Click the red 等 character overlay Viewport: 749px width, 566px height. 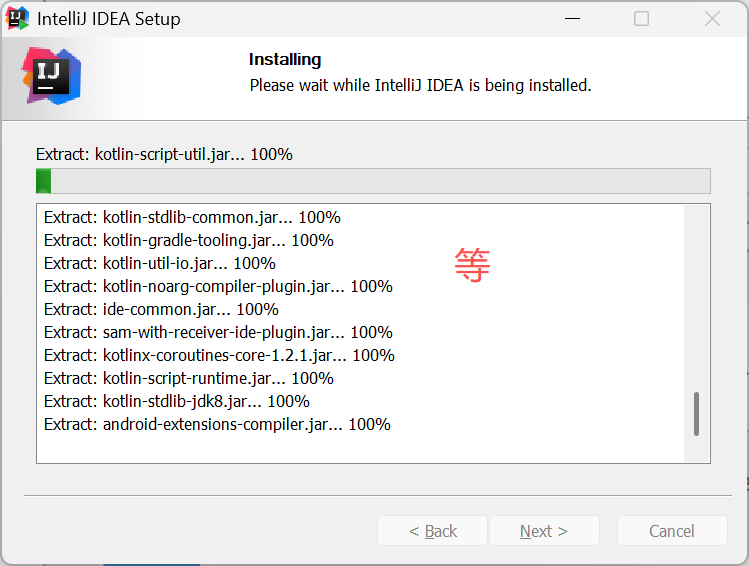tap(472, 265)
